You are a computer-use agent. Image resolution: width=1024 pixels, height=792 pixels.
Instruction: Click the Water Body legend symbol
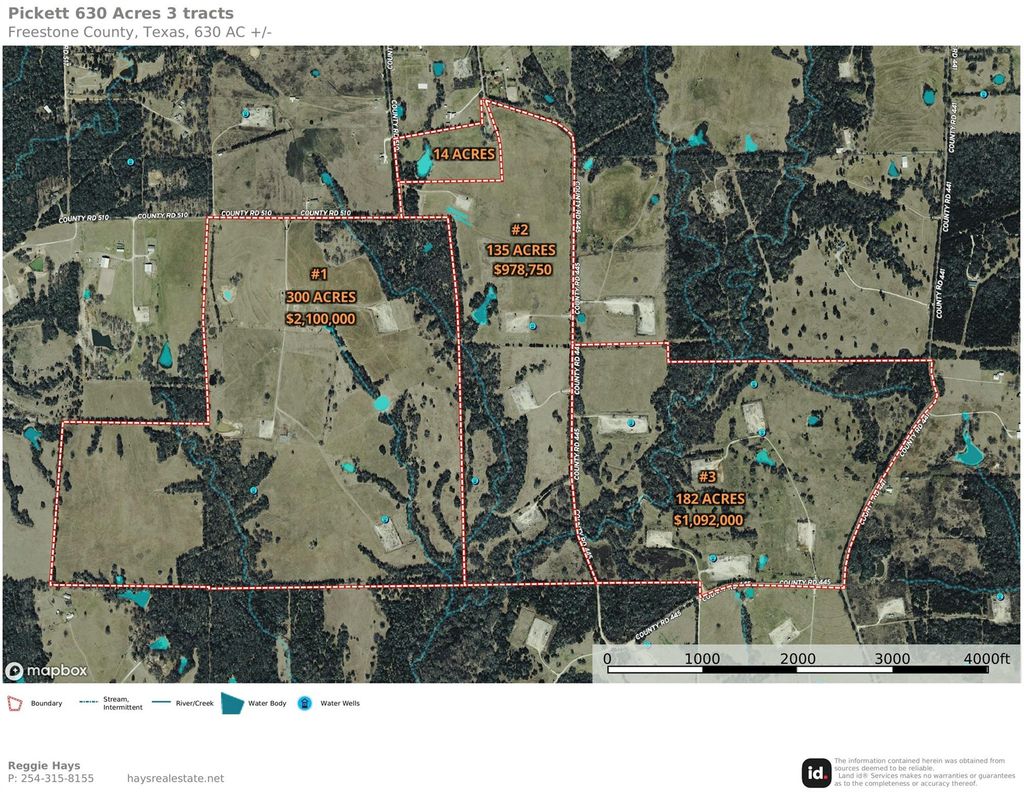click(232, 703)
